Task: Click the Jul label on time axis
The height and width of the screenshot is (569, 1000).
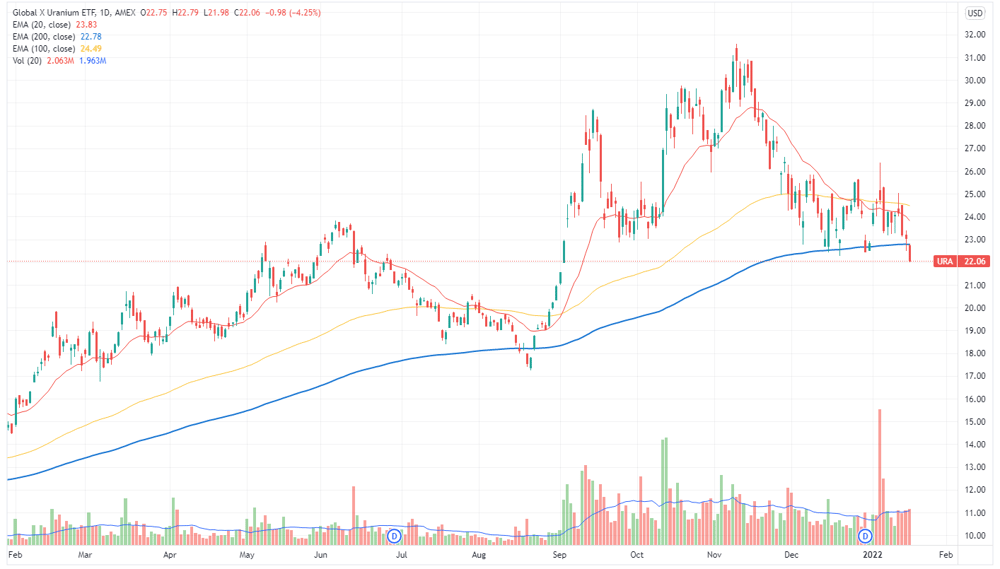Action: pyautogui.click(x=402, y=555)
